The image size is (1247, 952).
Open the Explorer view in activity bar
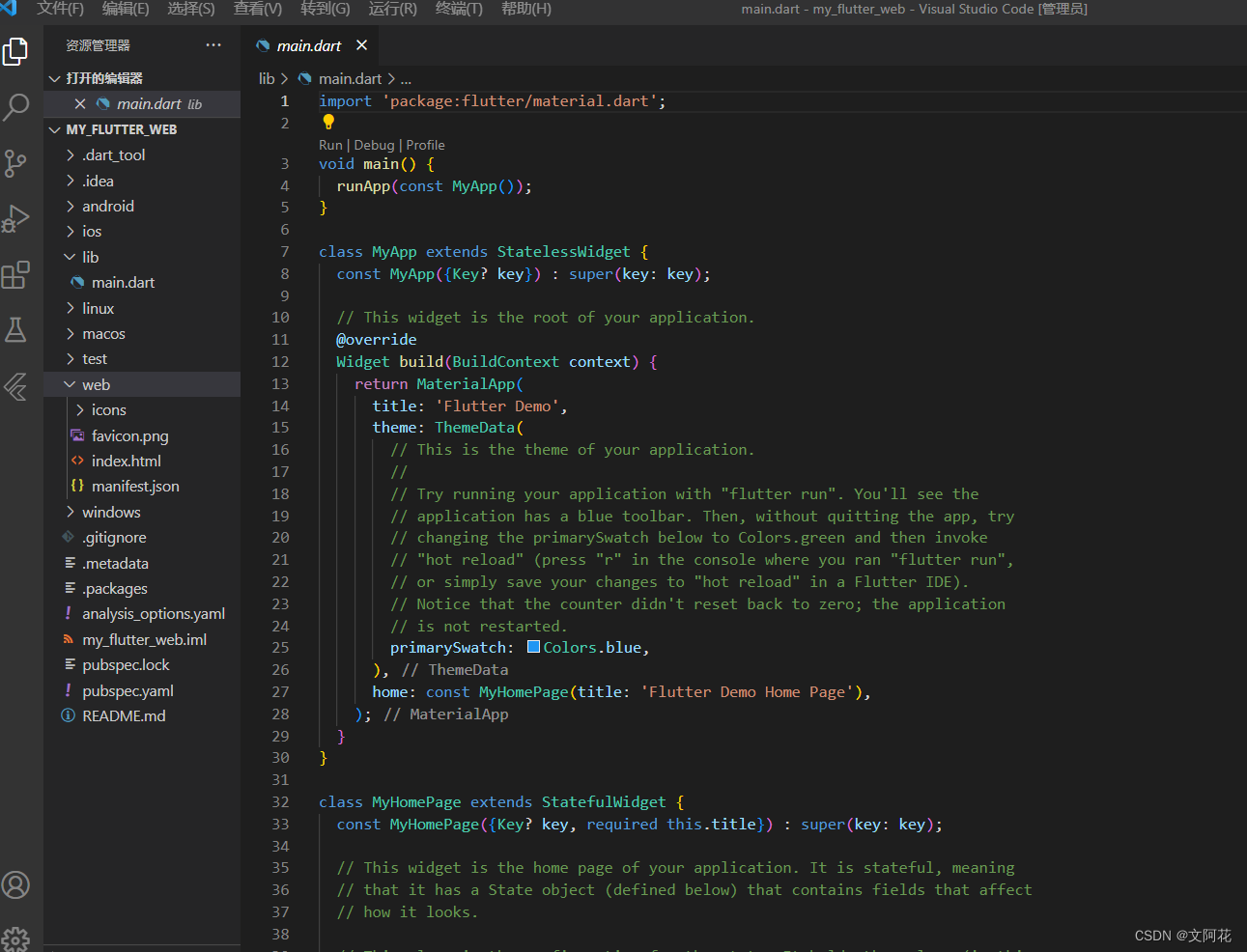pos(15,51)
